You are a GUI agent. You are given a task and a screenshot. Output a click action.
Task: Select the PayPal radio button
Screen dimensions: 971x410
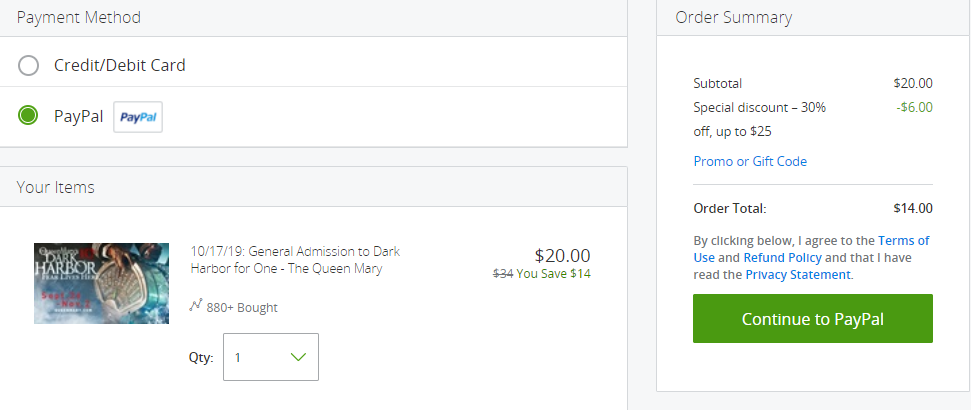[28, 115]
